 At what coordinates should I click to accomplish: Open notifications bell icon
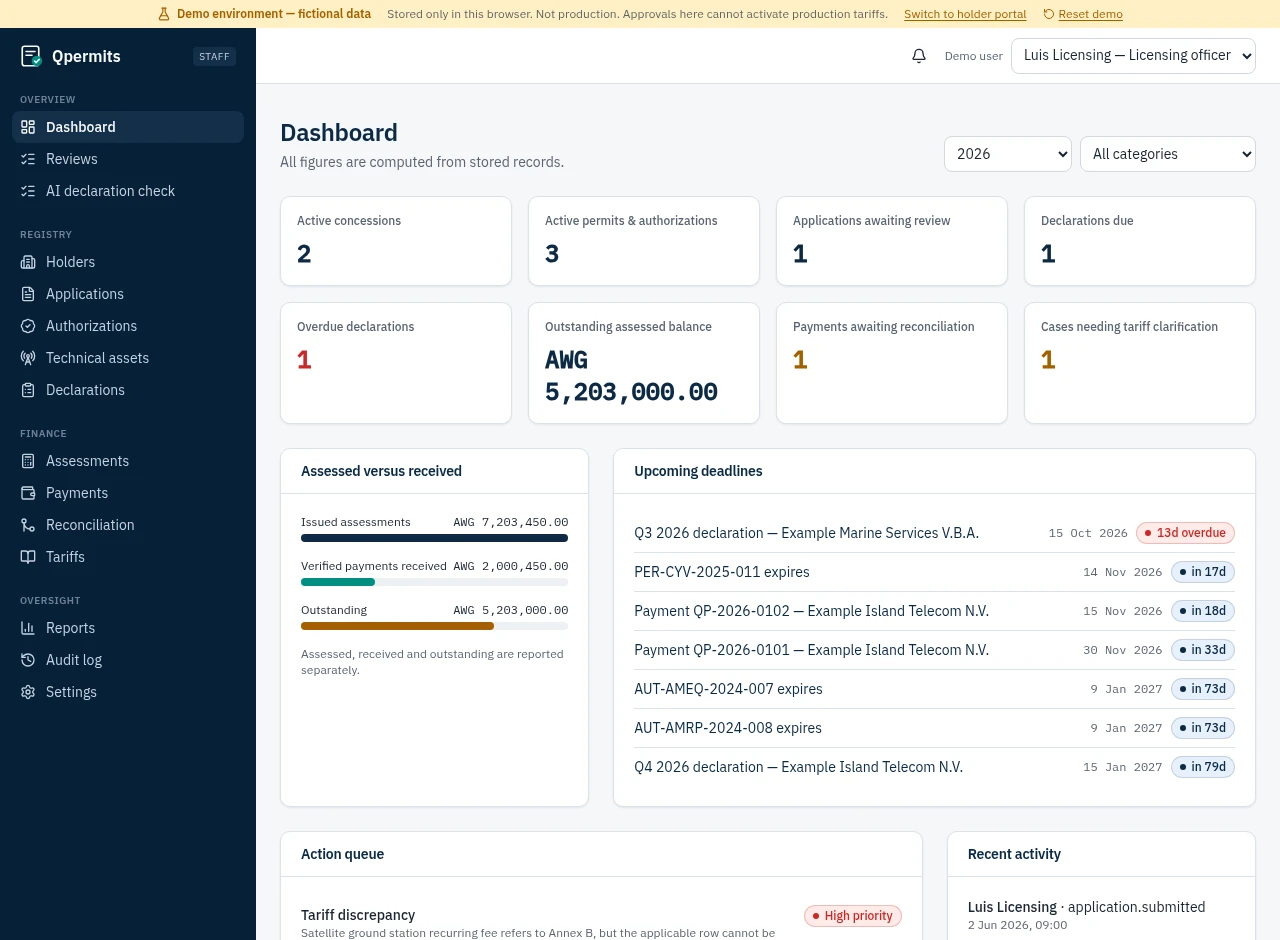point(919,56)
